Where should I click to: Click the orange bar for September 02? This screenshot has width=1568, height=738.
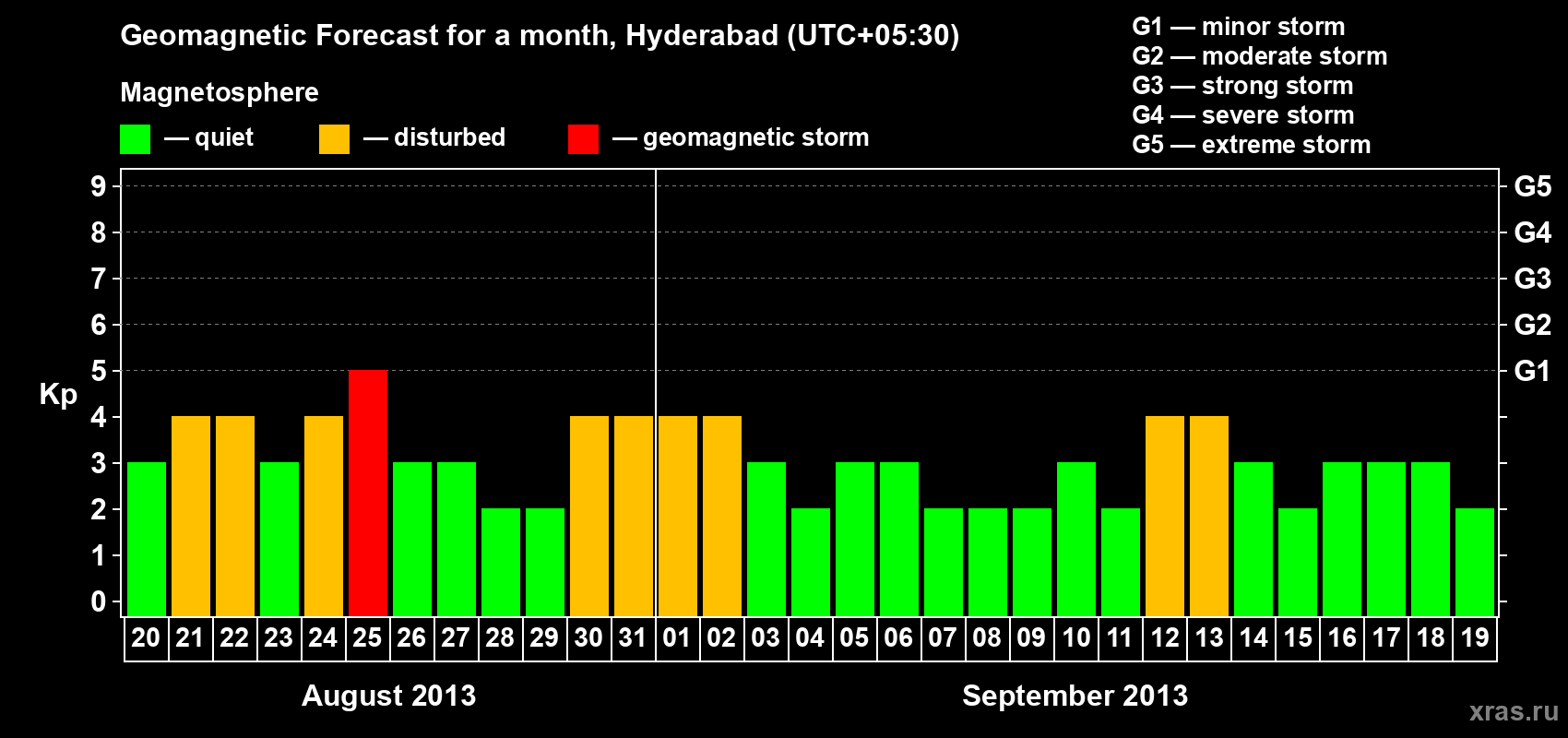click(722, 517)
